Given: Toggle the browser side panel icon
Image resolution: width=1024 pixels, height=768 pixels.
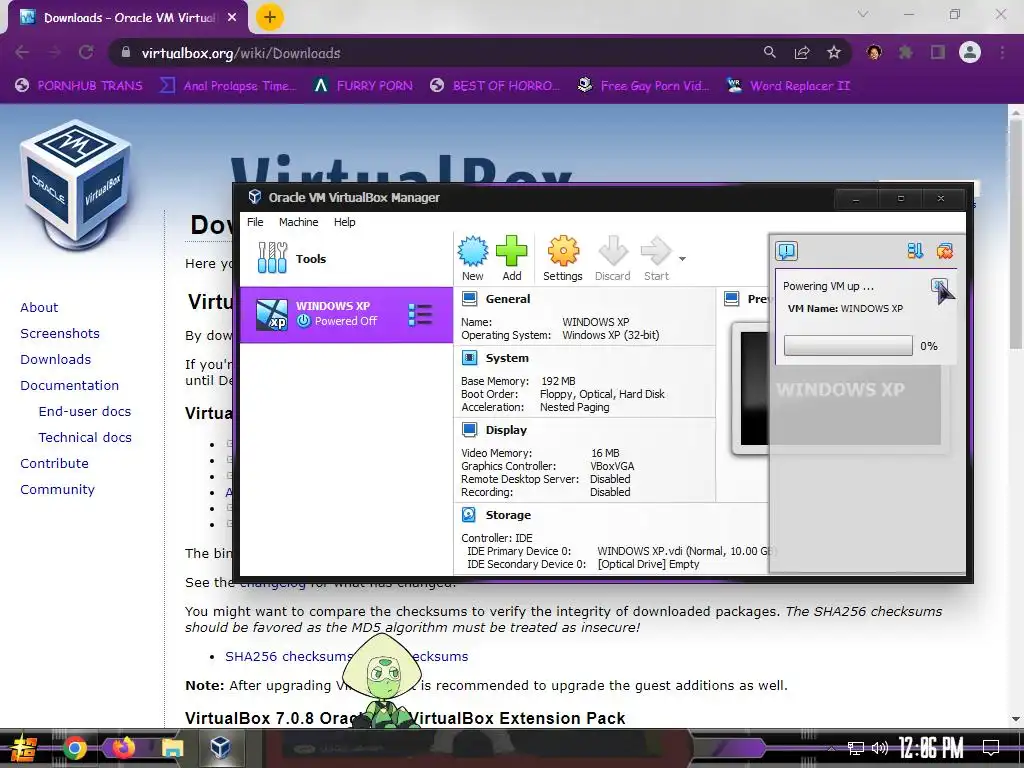Looking at the screenshot, I should point(938,52).
